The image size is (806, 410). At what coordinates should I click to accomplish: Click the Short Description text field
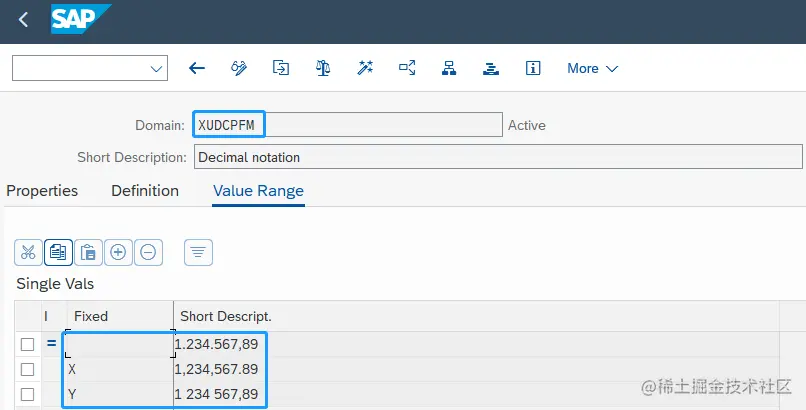pyautogui.click(x=498, y=157)
